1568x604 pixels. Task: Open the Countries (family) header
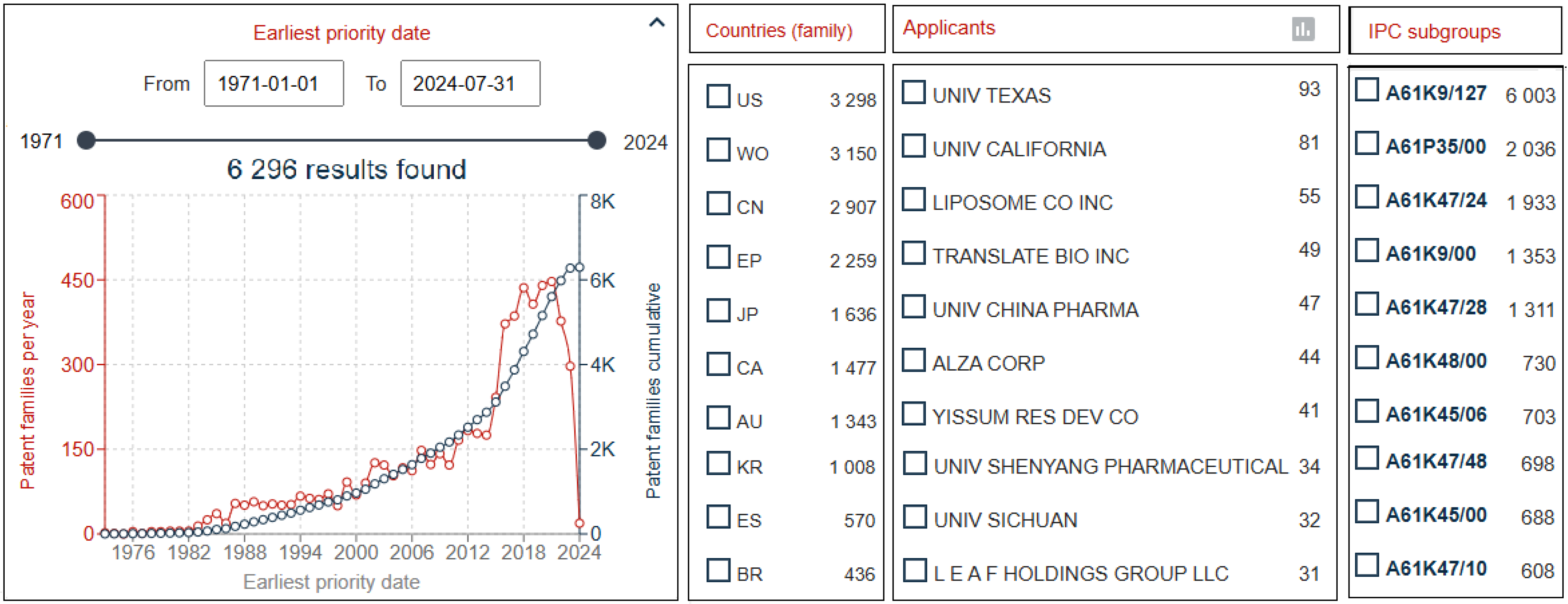click(x=779, y=31)
